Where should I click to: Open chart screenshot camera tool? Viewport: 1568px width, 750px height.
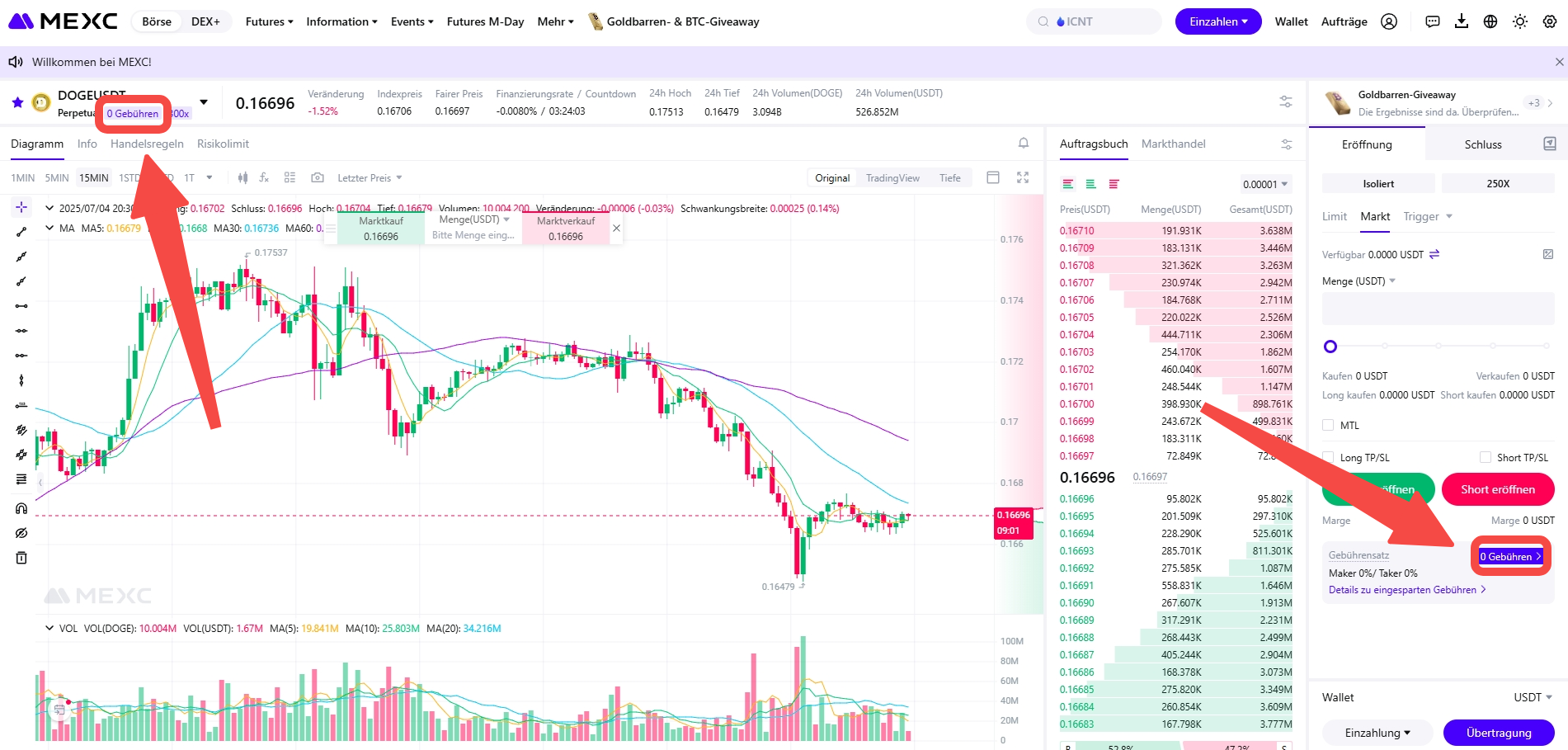[x=317, y=177]
